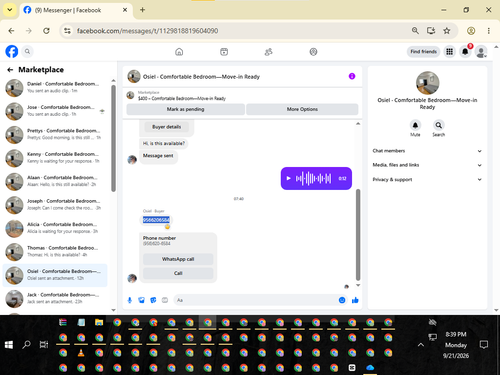Viewport: 500px width, 375px height.
Task: Open the purple conversation info icon
Action: (352, 76)
